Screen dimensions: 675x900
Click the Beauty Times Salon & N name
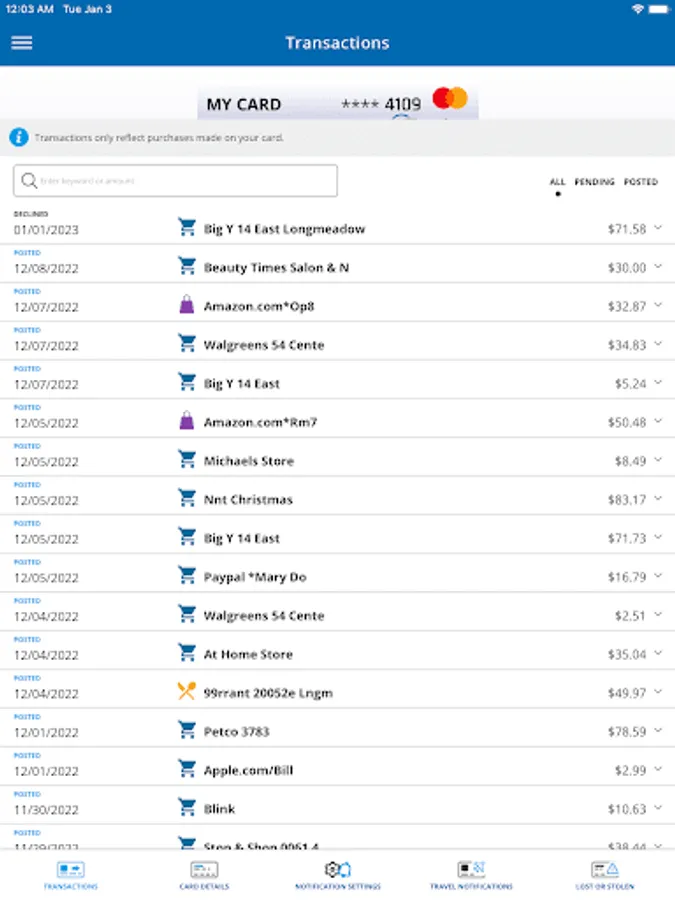coord(276,268)
